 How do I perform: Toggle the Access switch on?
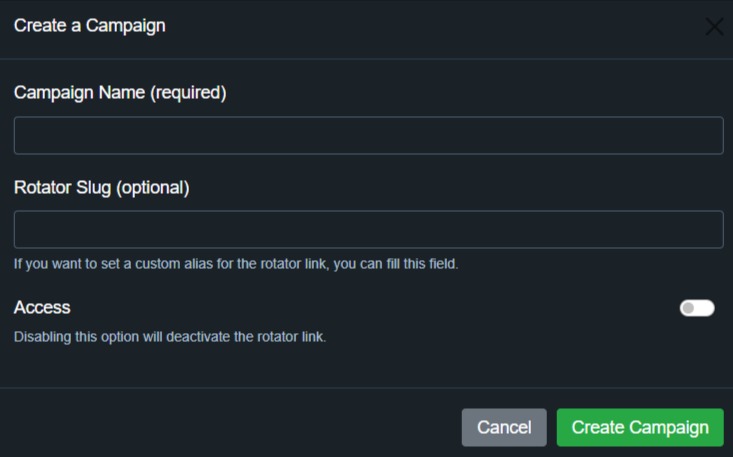pos(697,308)
